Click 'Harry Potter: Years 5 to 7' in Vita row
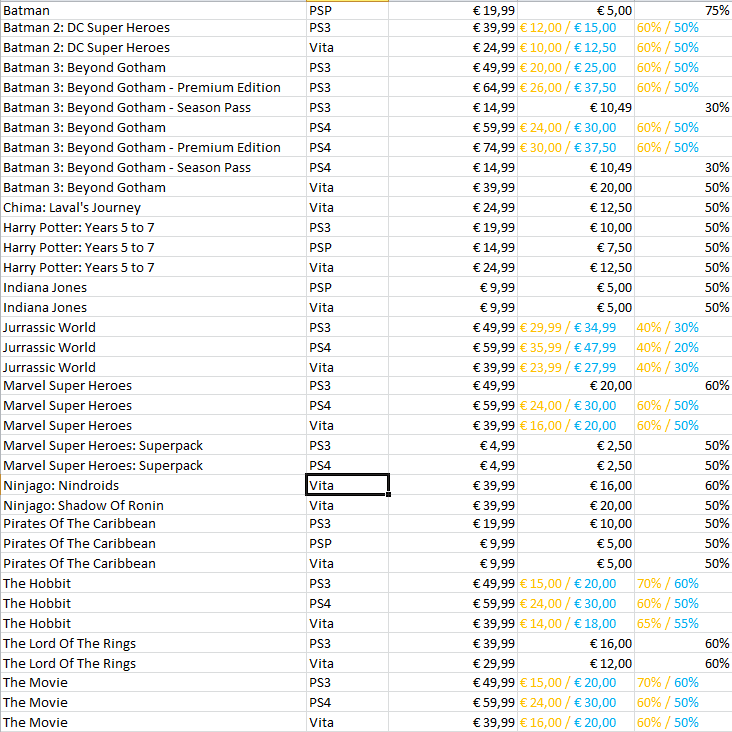 [x=153, y=267]
